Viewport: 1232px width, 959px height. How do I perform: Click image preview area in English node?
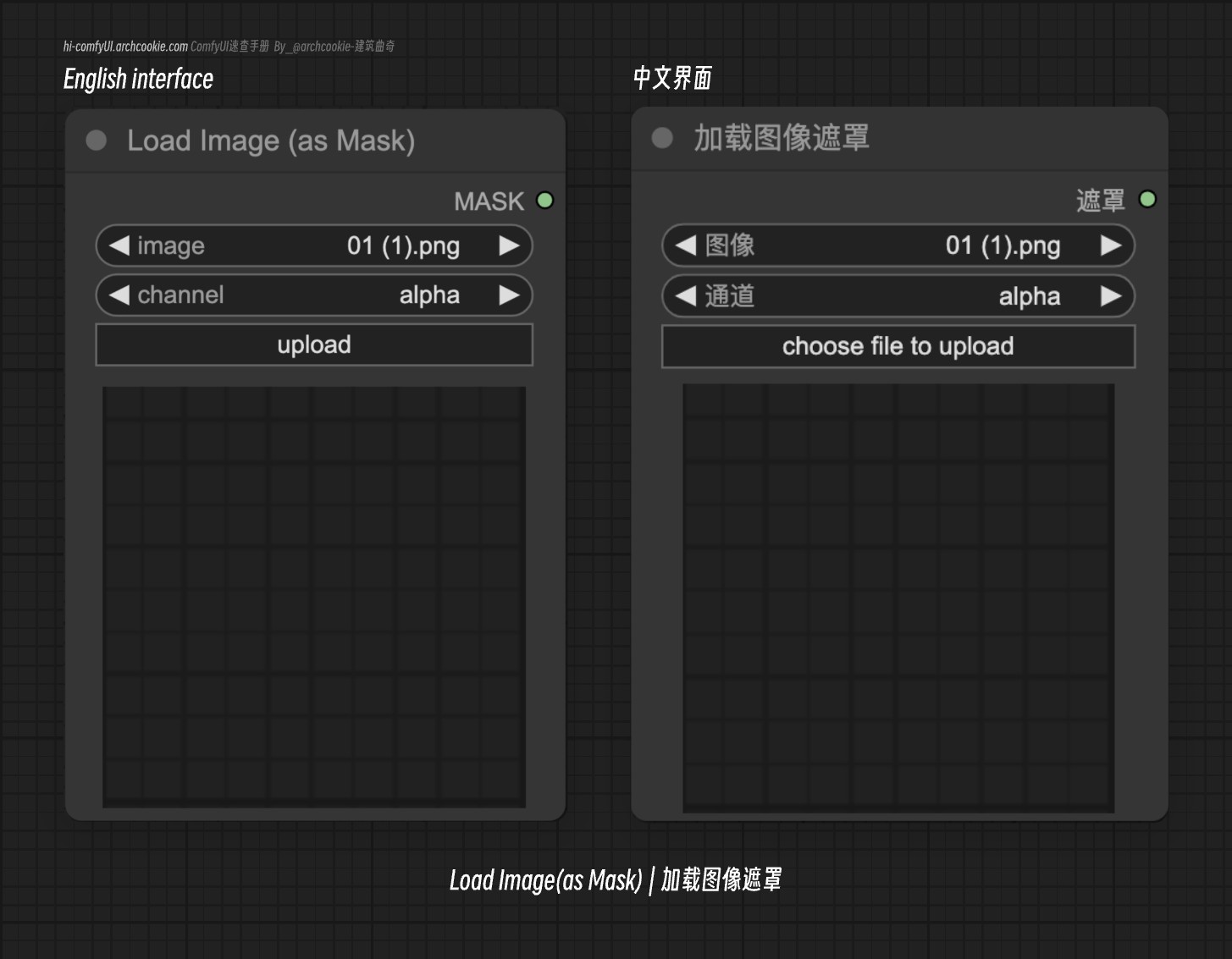[x=314, y=597]
